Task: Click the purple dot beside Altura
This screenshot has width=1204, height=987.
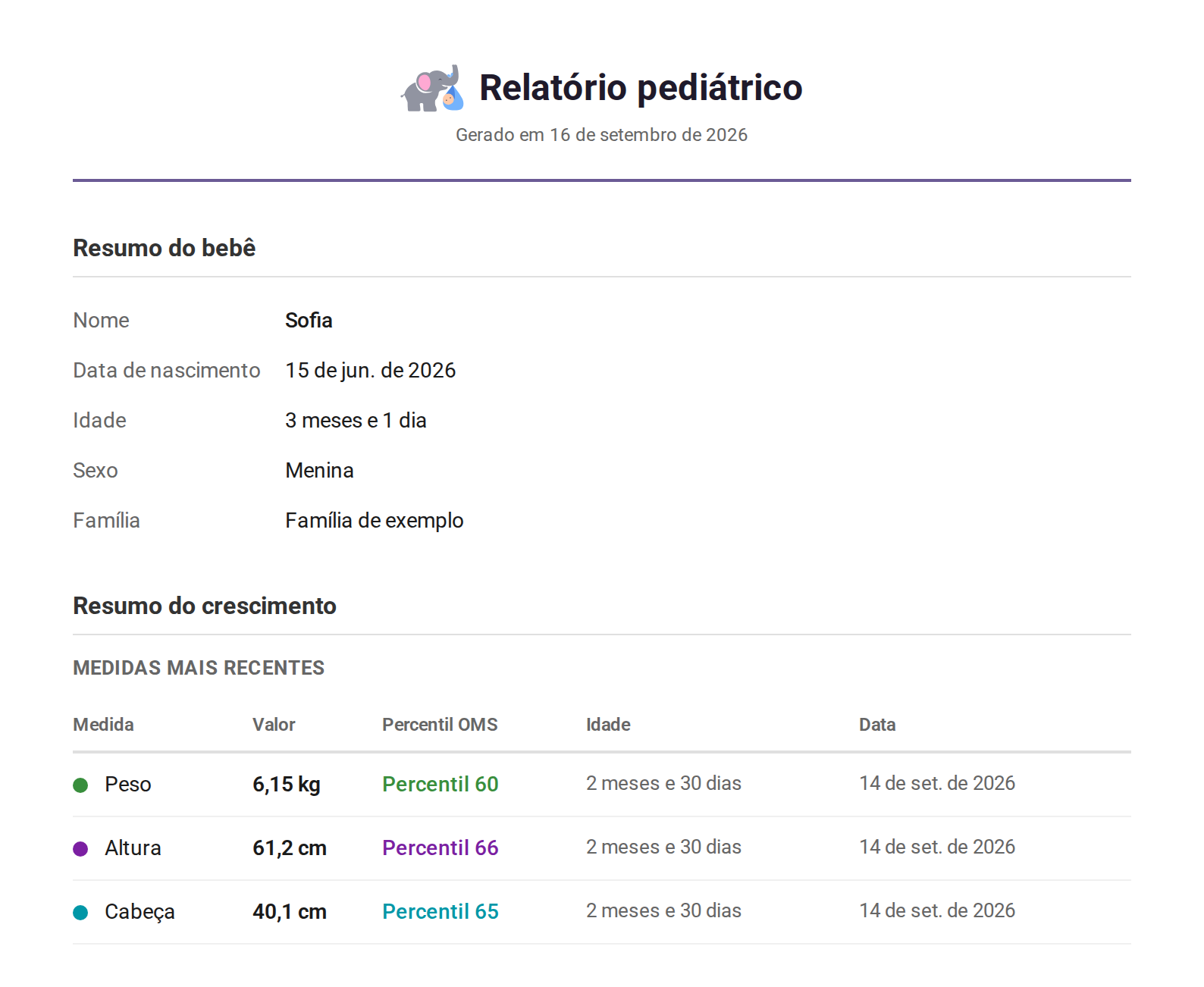Action: [x=80, y=848]
